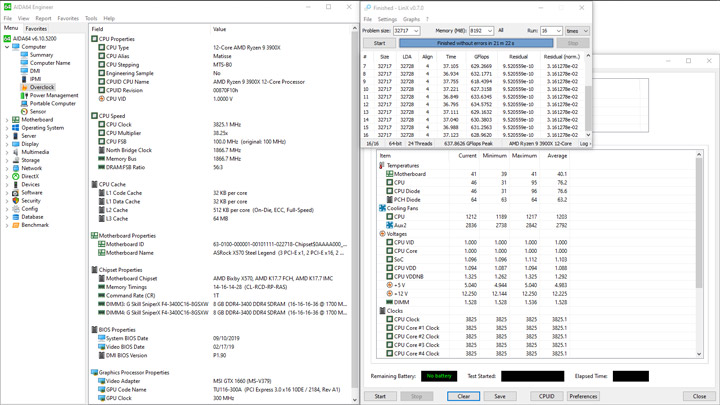Click the Storage icon in the tree
Screen dimensions: 720x405
pos(16,160)
